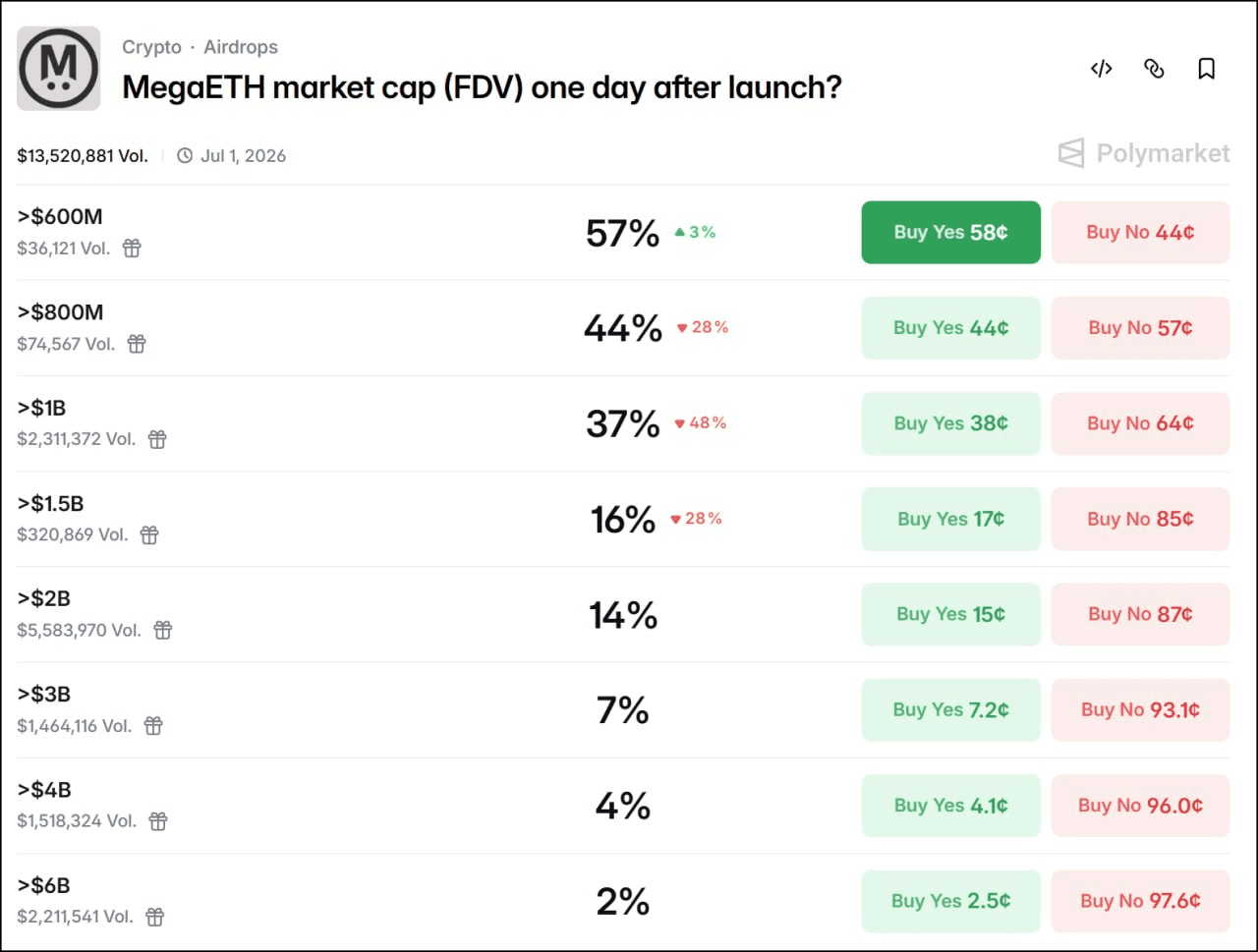Click the embed code icon

(1101, 69)
